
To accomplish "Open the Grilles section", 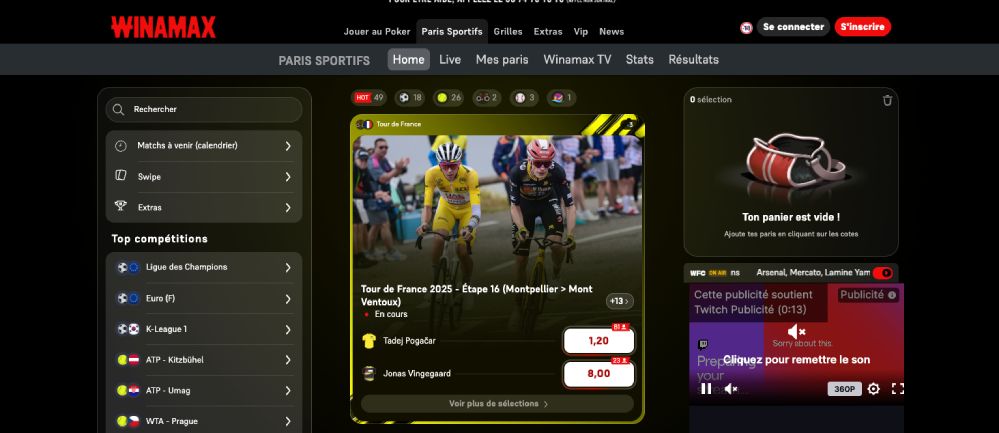I will click(508, 31).
